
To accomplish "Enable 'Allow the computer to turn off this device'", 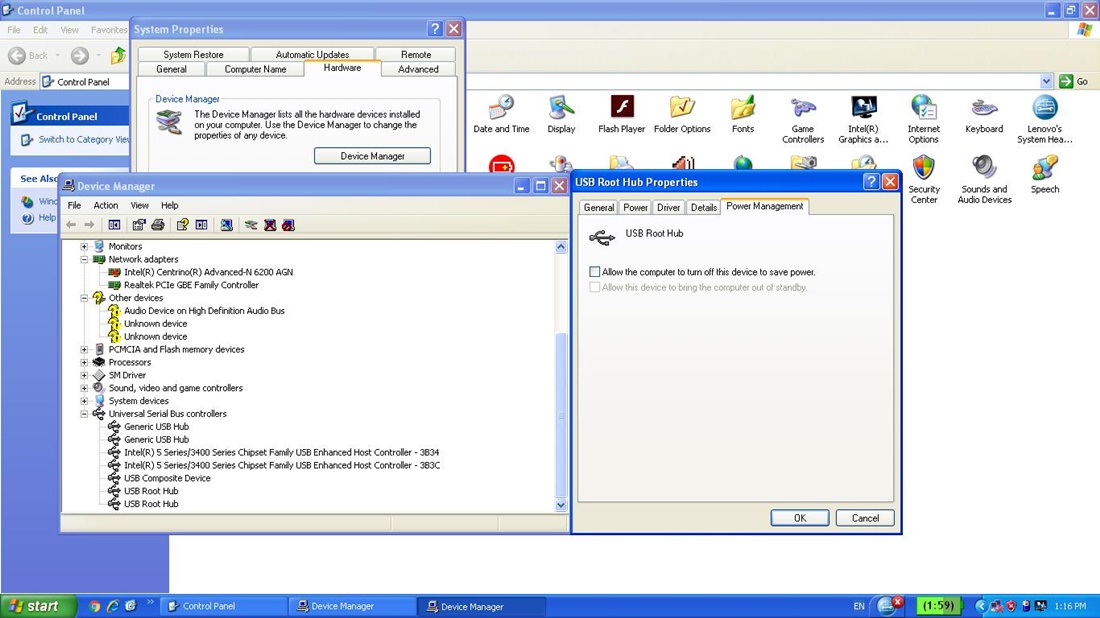I will (595, 271).
